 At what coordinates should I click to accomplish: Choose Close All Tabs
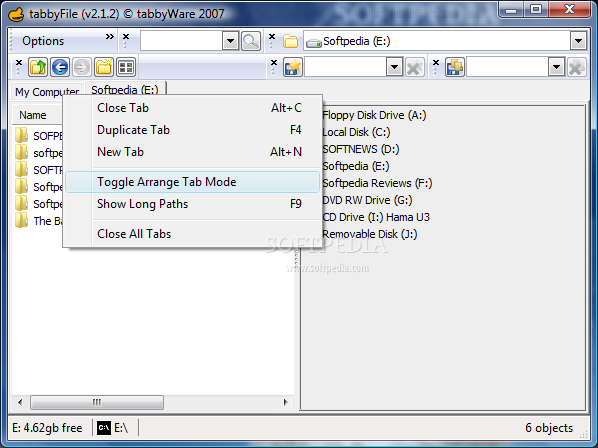click(x=192, y=234)
